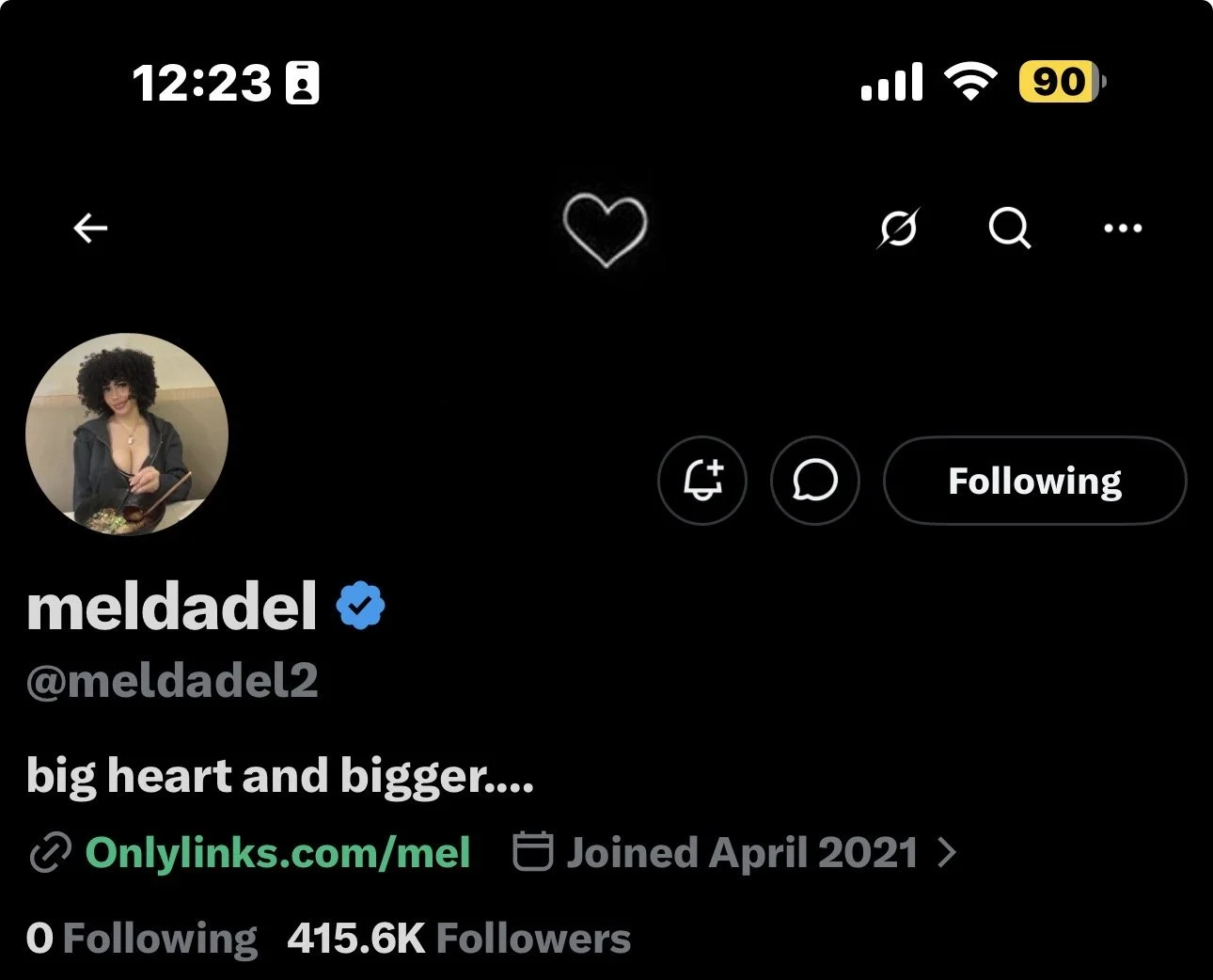Tap the blue verified badge
1213x980 pixels.
point(361,606)
